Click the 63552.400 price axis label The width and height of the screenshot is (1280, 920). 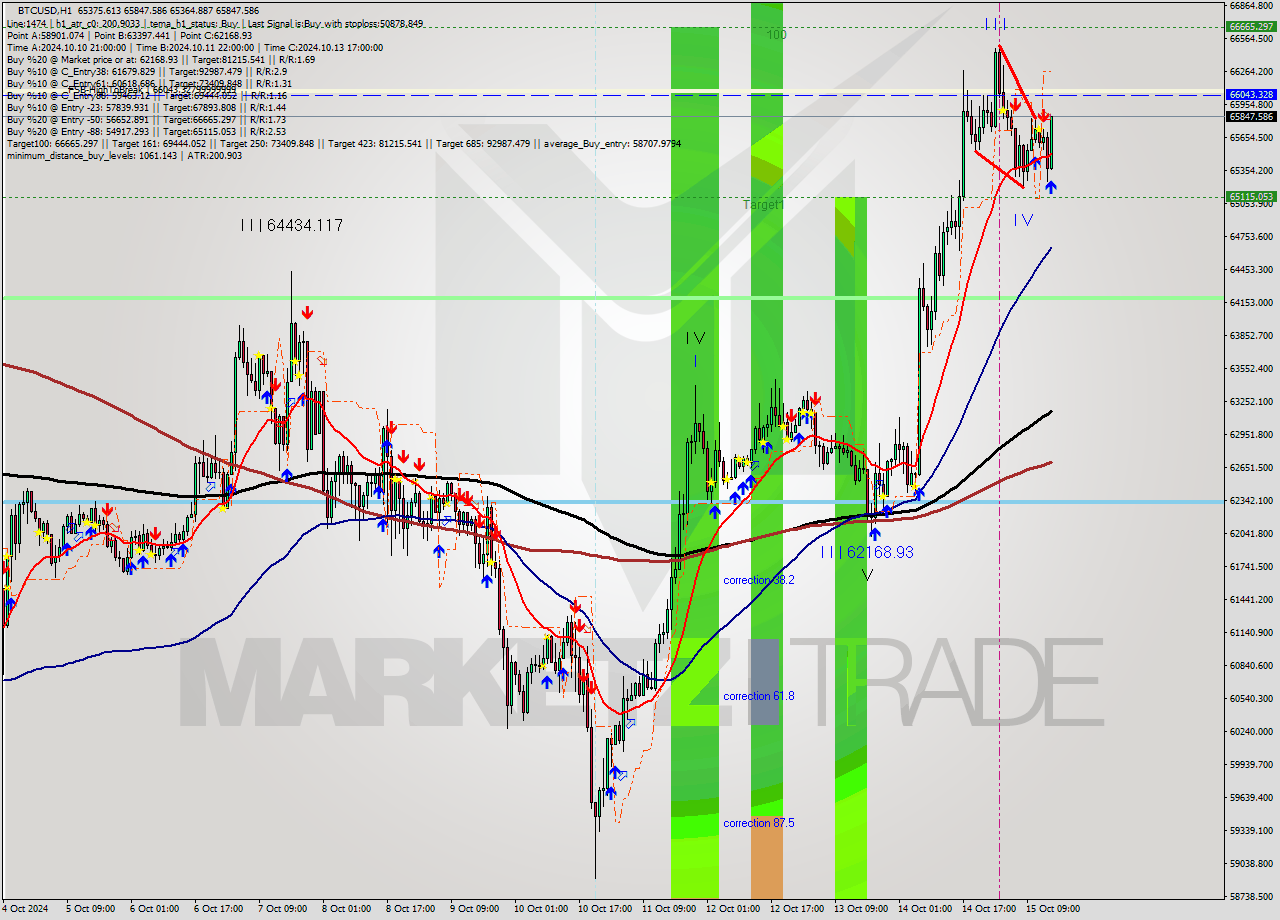[x=1250, y=369]
